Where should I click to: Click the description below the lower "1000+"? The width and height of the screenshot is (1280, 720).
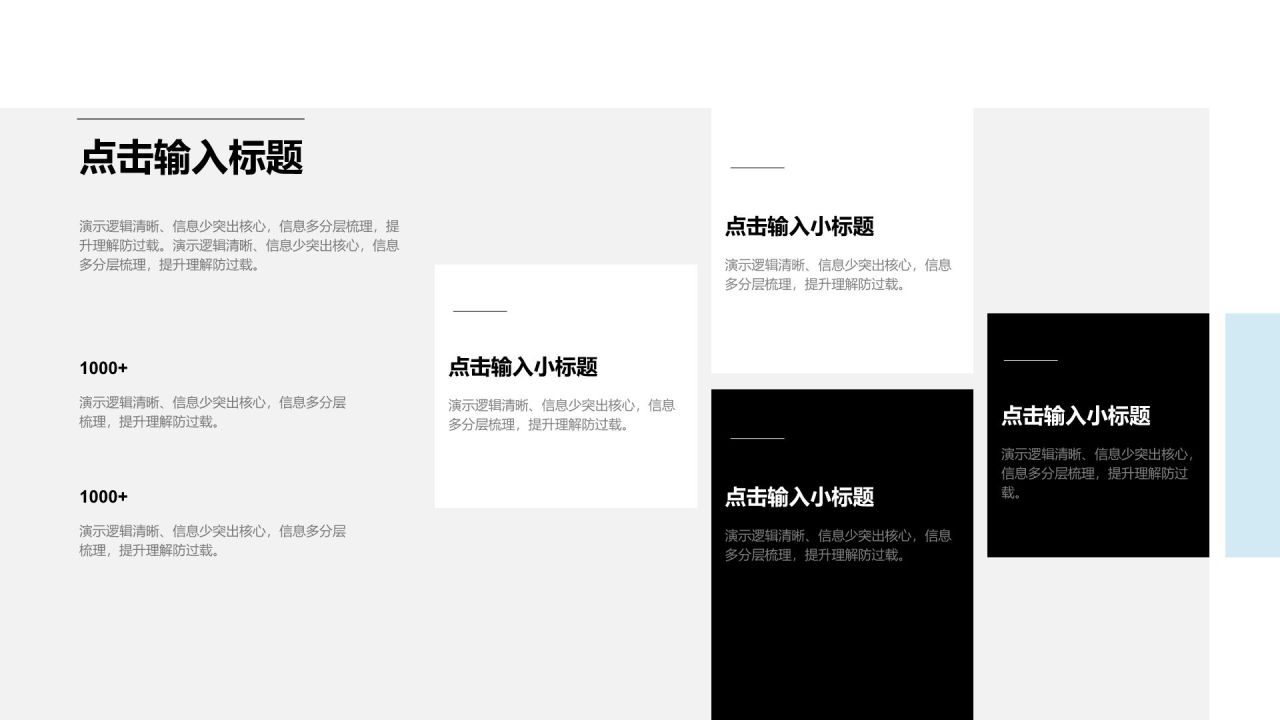[x=212, y=541]
